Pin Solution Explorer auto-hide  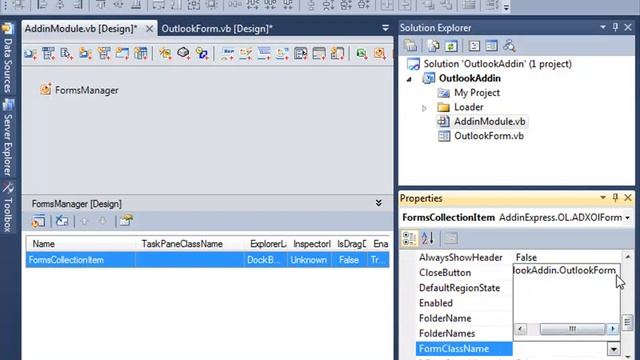(615, 27)
